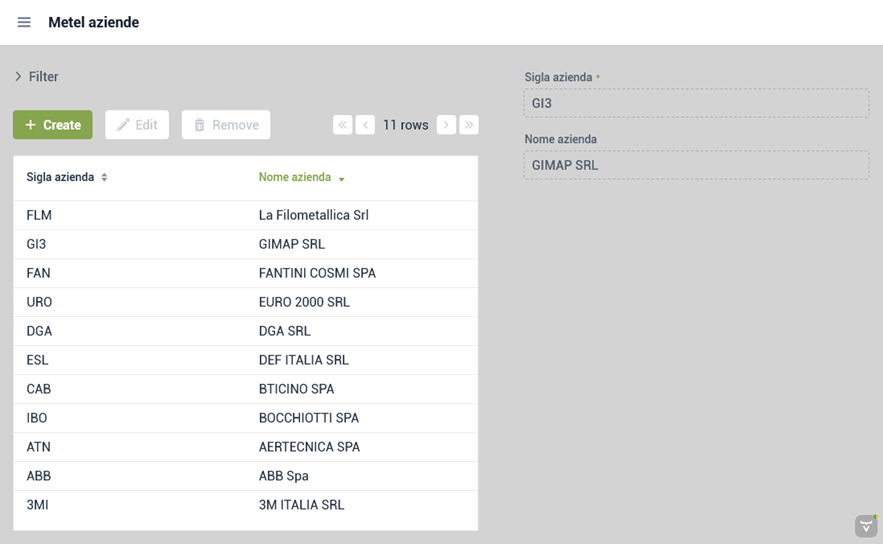Click the CAB sigla cell
The image size is (883, 544).
(38, 389)
